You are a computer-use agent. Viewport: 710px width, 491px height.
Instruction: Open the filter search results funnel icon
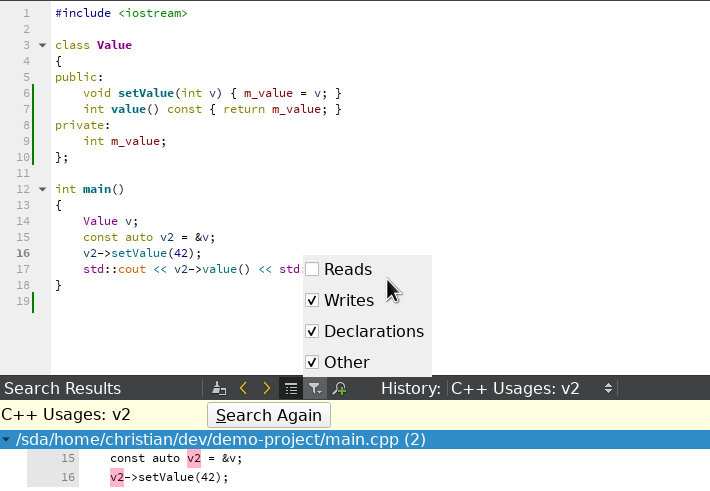point(315,389)
